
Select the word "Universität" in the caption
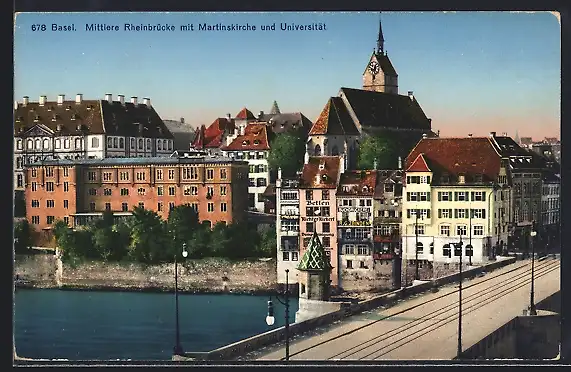click(x=303, y=27)
